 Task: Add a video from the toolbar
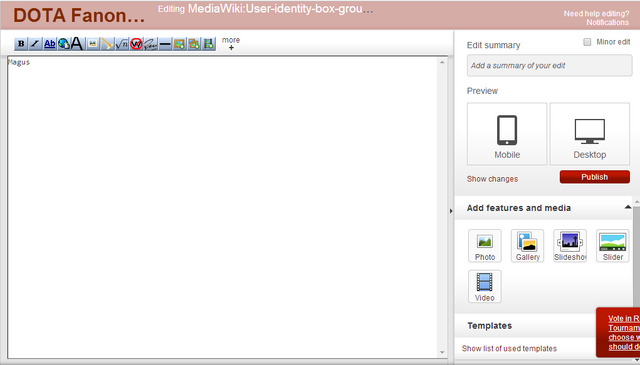click(209, 44)
